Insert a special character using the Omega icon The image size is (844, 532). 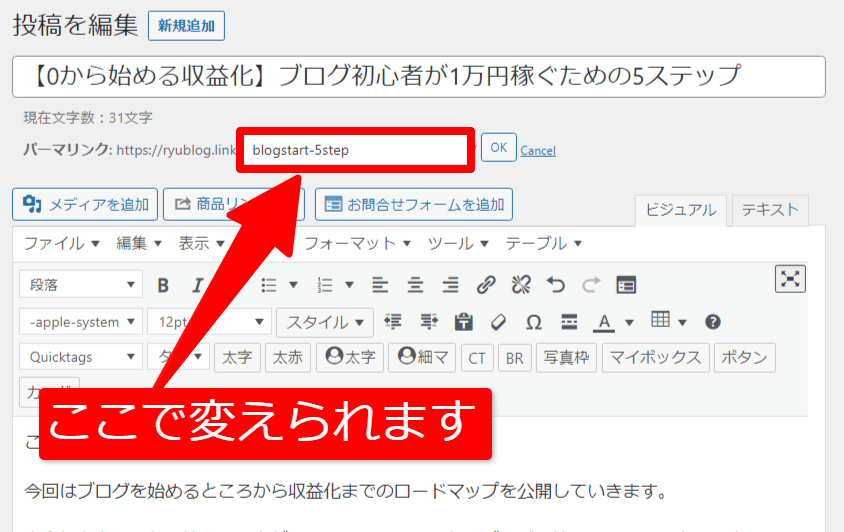(x=533, y=322)
